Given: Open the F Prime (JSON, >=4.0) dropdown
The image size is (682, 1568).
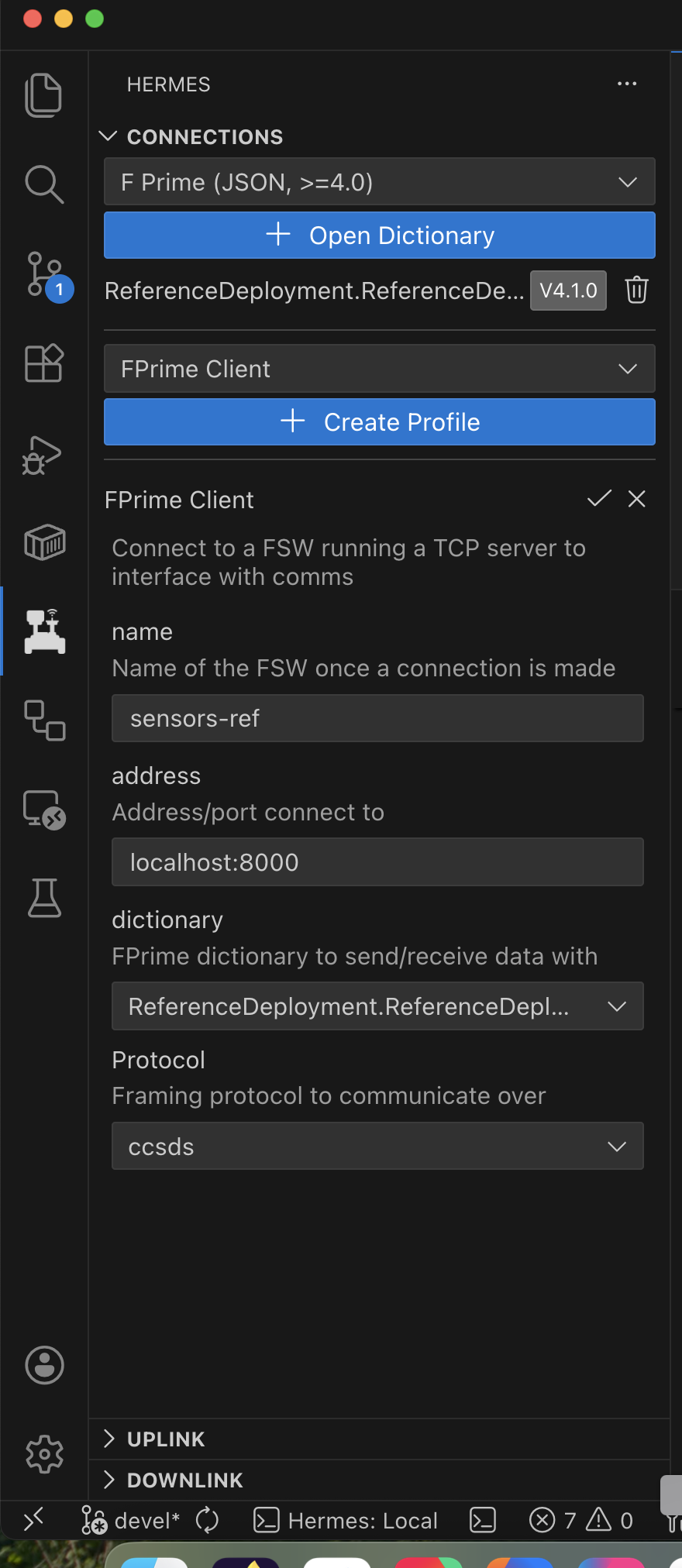Looking at the screenshot, I should 379,182.
